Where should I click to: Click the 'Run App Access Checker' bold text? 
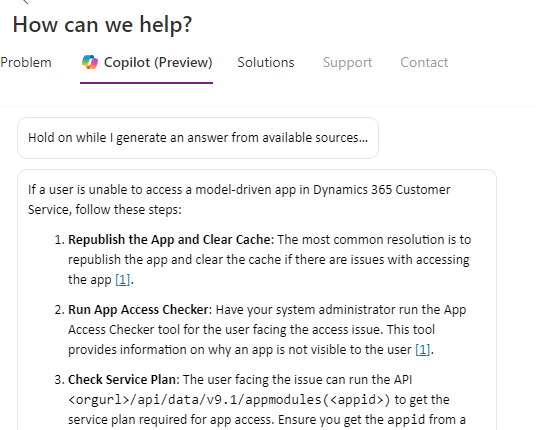[x=138, y=310]
